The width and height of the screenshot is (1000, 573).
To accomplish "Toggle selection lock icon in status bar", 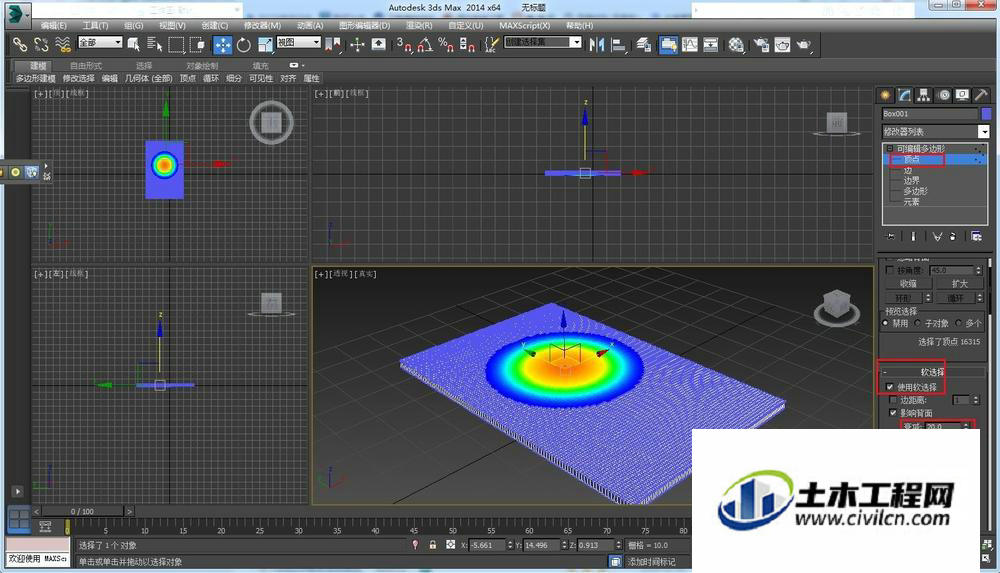I will click(x=433, y=545).
